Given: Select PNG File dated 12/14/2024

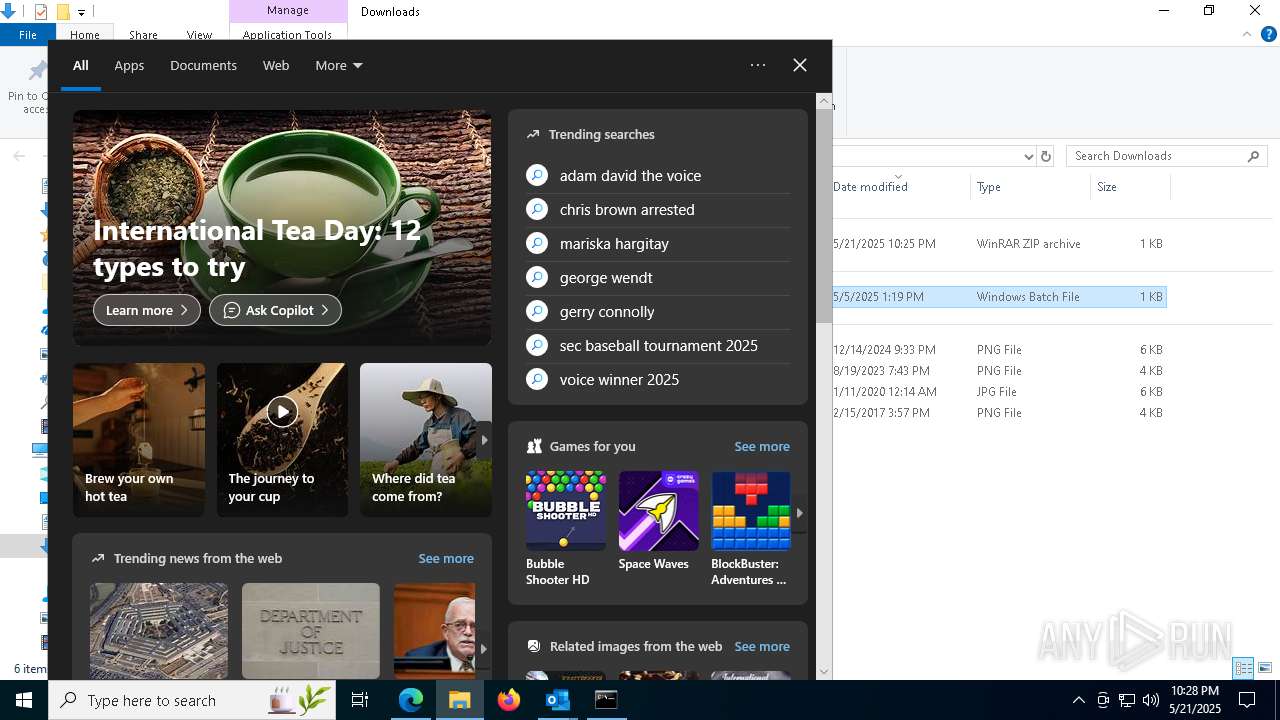Looking at the screenshot, I should click(x=998, y=350).
